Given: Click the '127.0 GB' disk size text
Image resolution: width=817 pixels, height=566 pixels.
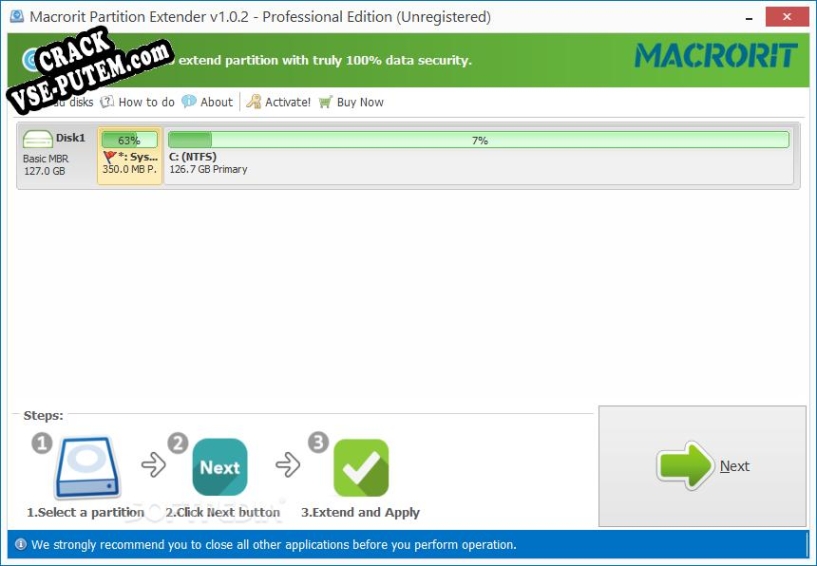Looking at the screenshot, I should coord(44,171).
